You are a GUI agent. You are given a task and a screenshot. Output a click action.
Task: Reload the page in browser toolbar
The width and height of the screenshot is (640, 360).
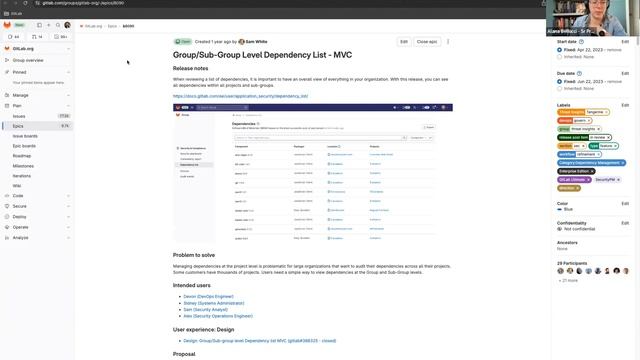[25, 3]
